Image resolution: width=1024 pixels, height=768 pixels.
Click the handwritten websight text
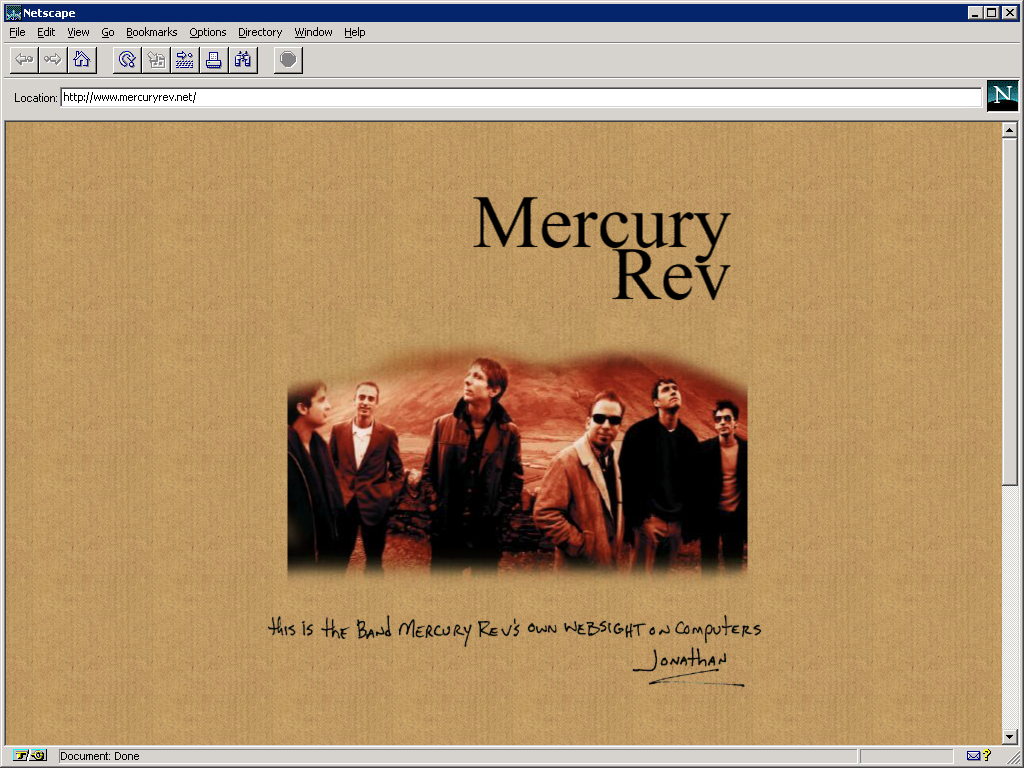515,628
